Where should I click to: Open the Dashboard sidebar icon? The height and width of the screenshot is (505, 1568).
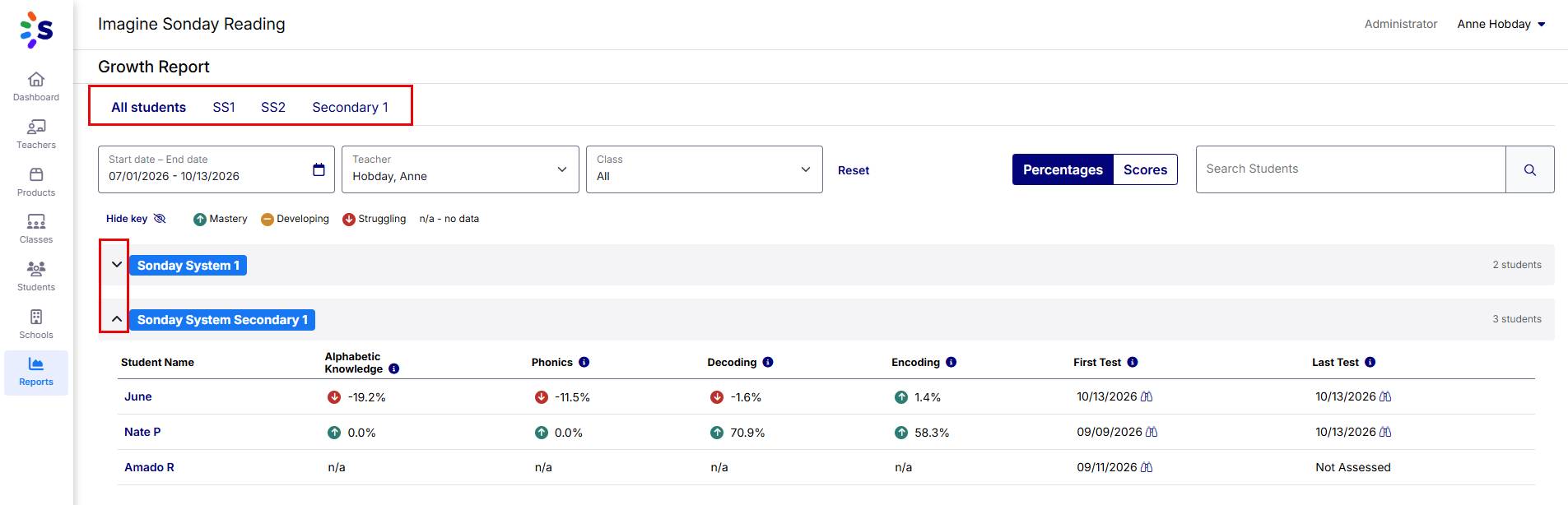[36, 86]
